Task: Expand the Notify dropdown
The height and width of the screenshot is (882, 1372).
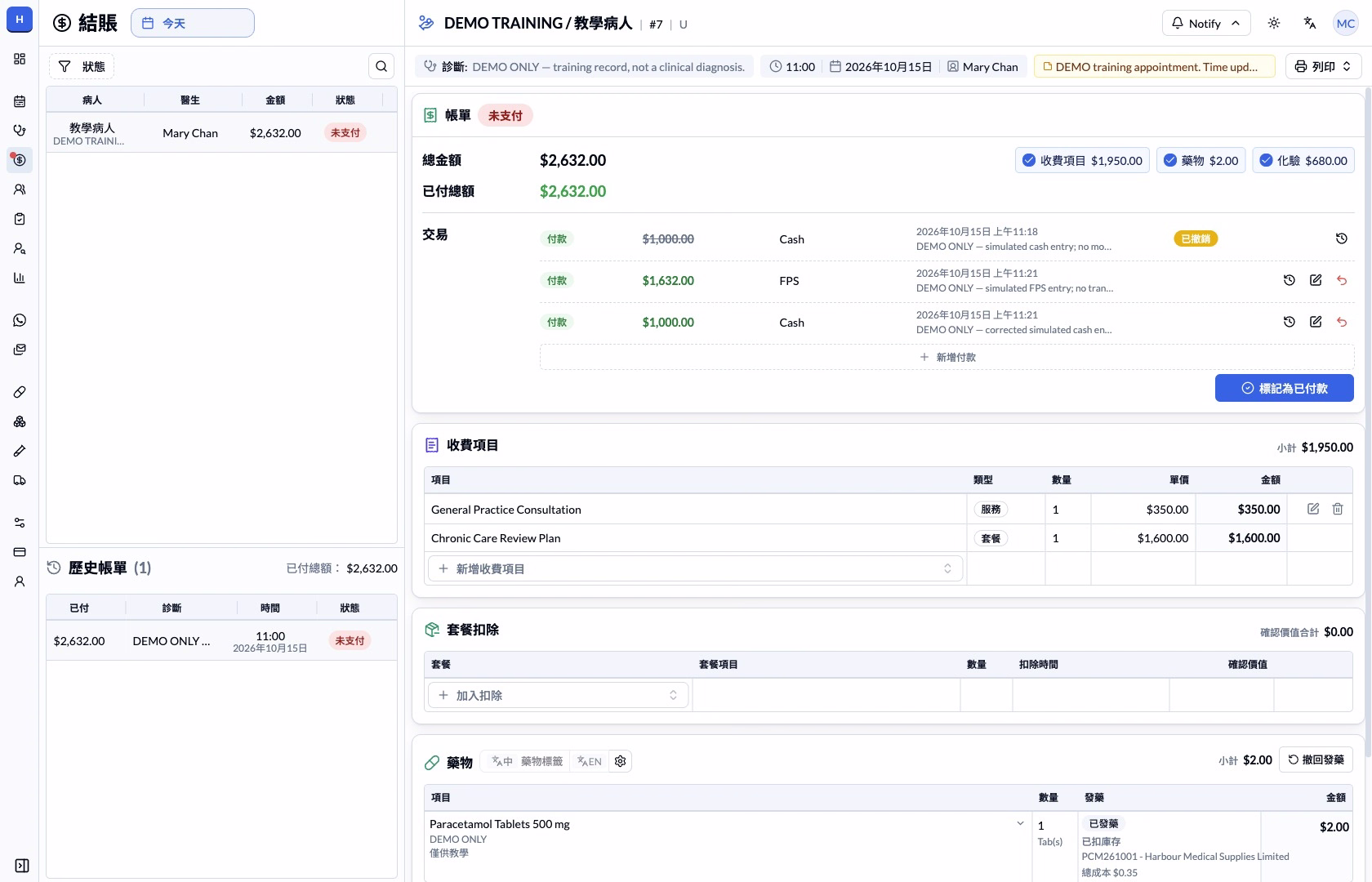Action: (x=1205, y=23)
